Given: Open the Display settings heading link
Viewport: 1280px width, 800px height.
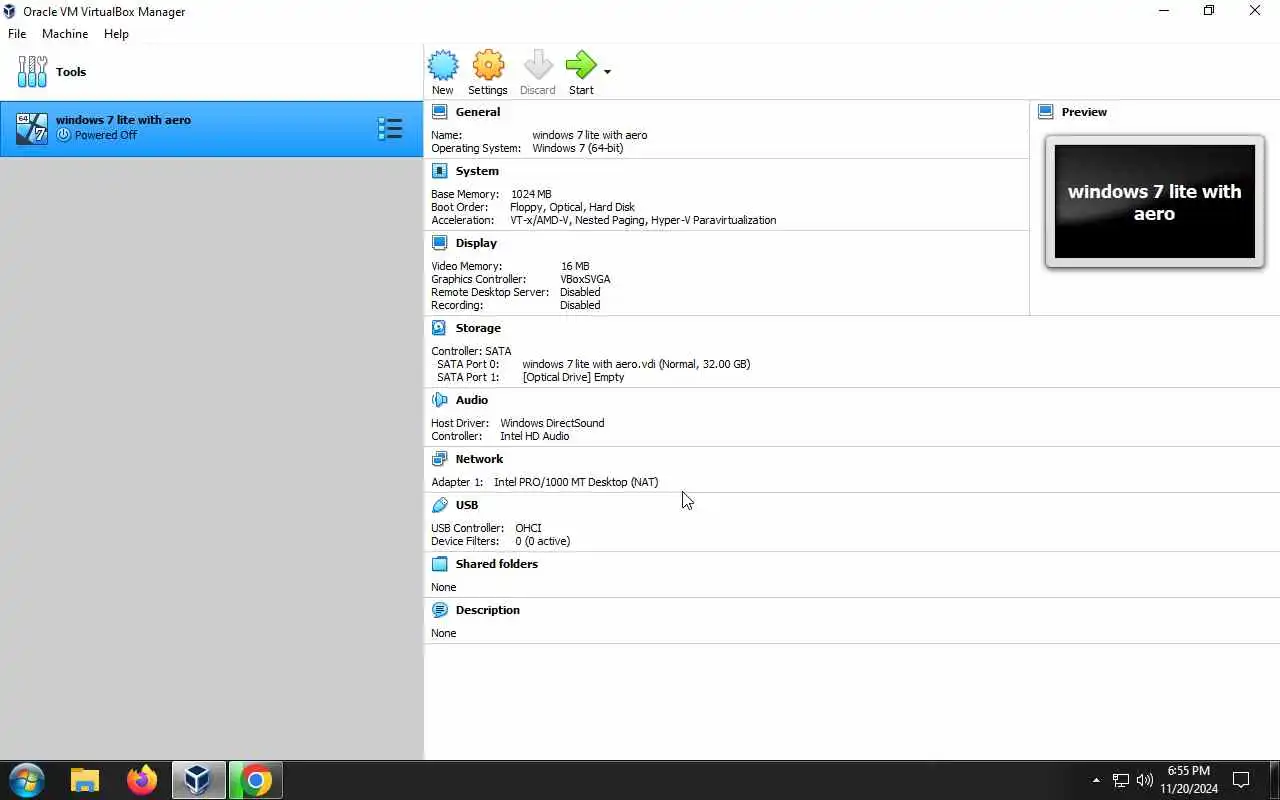Looking at the screenshot, I should click(x=476, y=243).
